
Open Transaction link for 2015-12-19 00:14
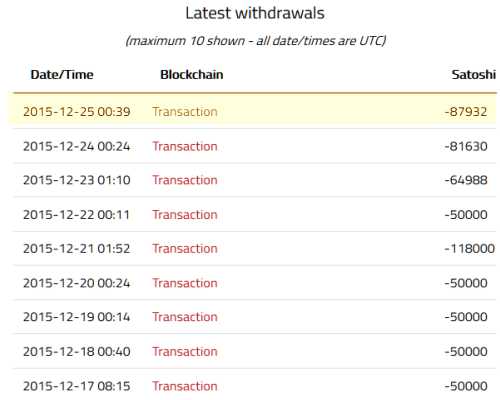coord(185,317)
